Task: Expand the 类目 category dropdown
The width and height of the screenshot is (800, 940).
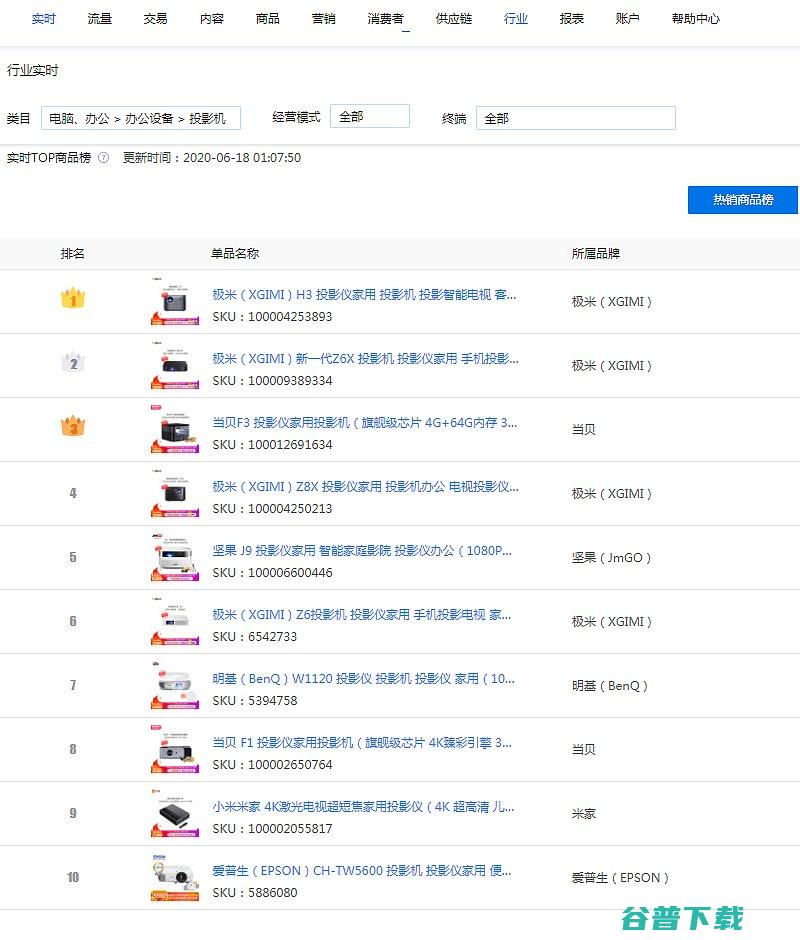Action: [141, 118]
